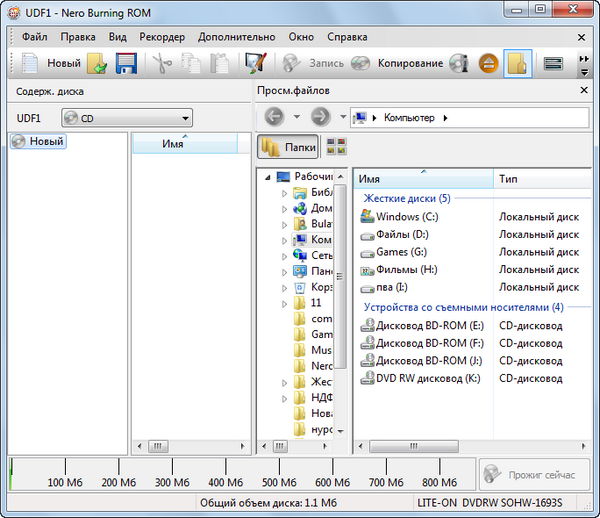This screenshot has width=600, height=518.
Task: Open the Рекордер menu
Action: (x=161, y=37)
